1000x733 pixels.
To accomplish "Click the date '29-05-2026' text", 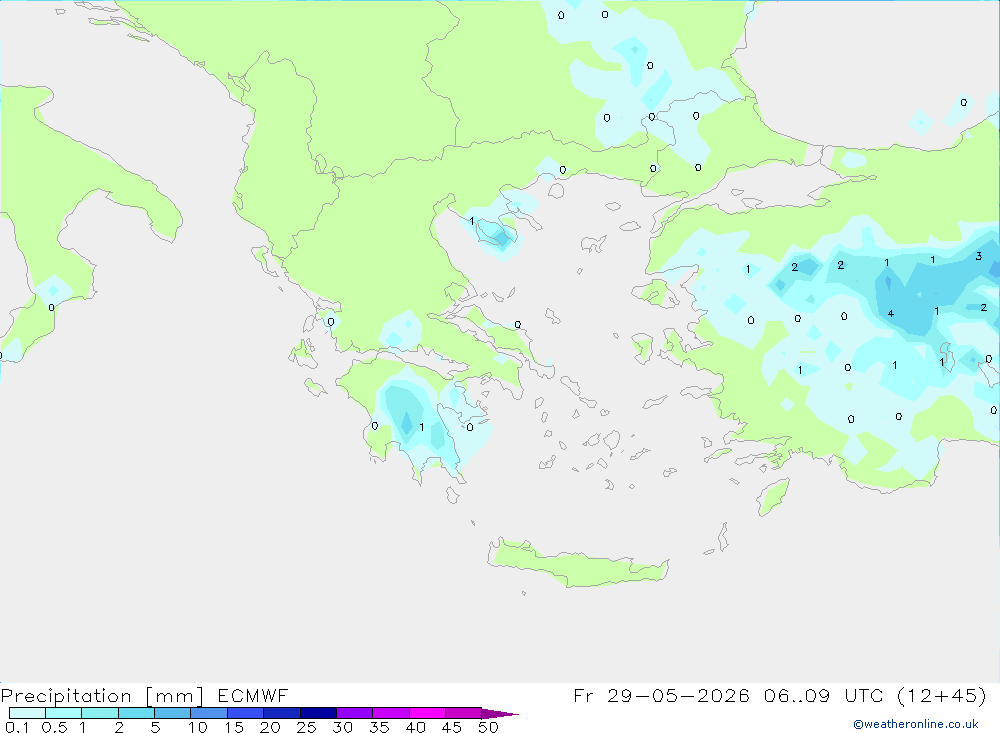I will [678, 695].
